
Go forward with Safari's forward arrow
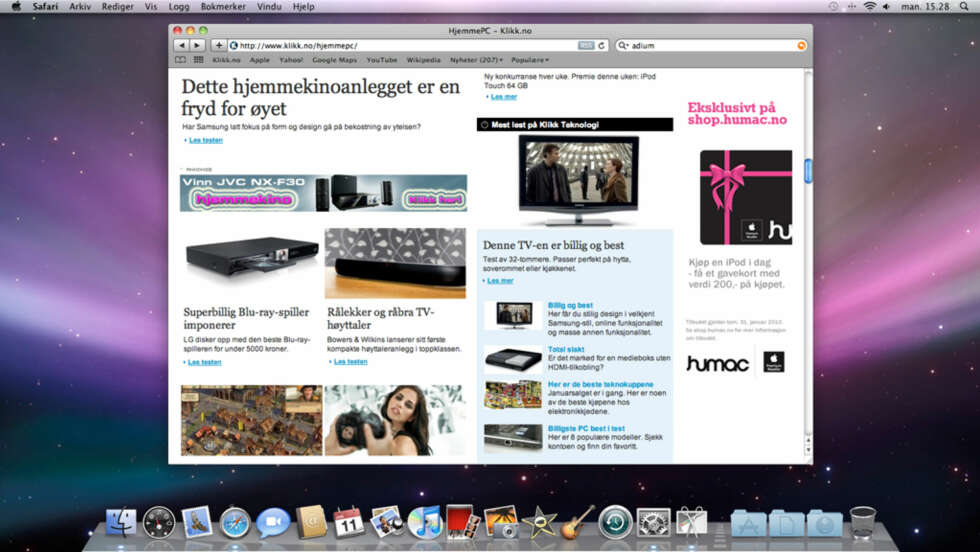click(x=197, y=46)
